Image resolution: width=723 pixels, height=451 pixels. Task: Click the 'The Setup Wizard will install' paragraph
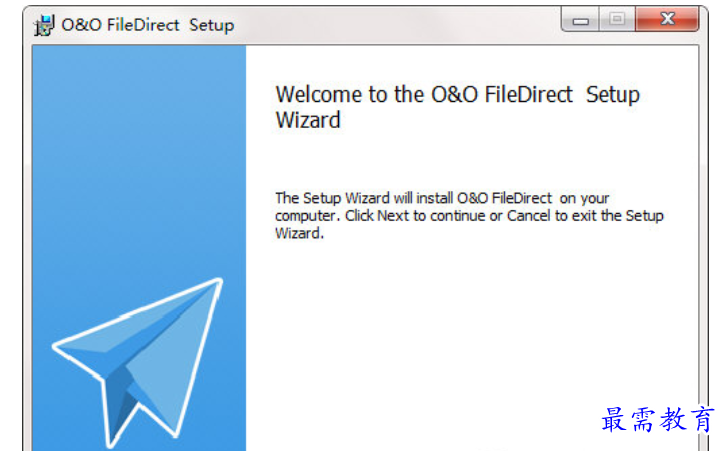(469, 215)
